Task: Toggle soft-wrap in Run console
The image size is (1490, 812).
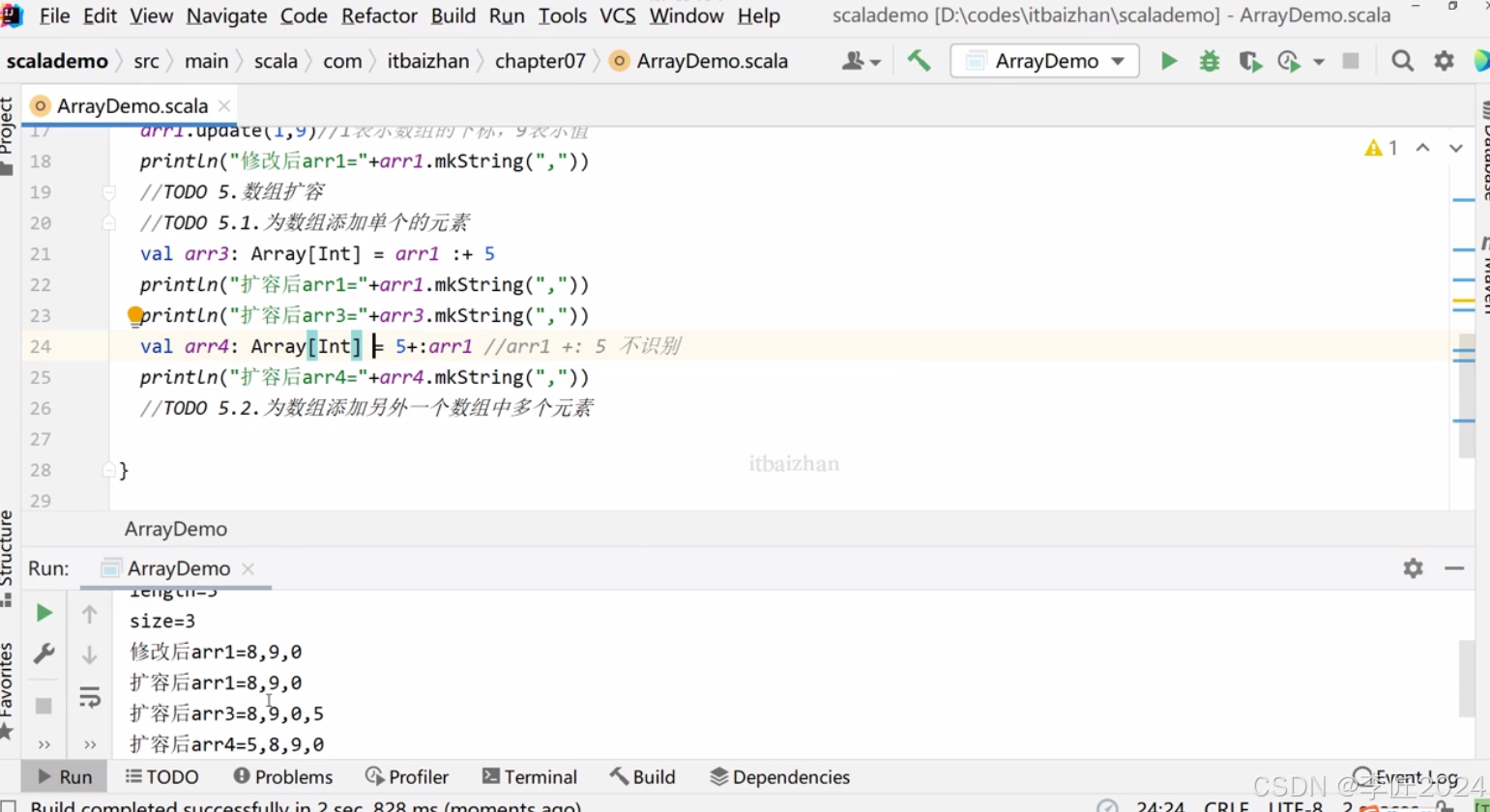Action: pos(89,697)
